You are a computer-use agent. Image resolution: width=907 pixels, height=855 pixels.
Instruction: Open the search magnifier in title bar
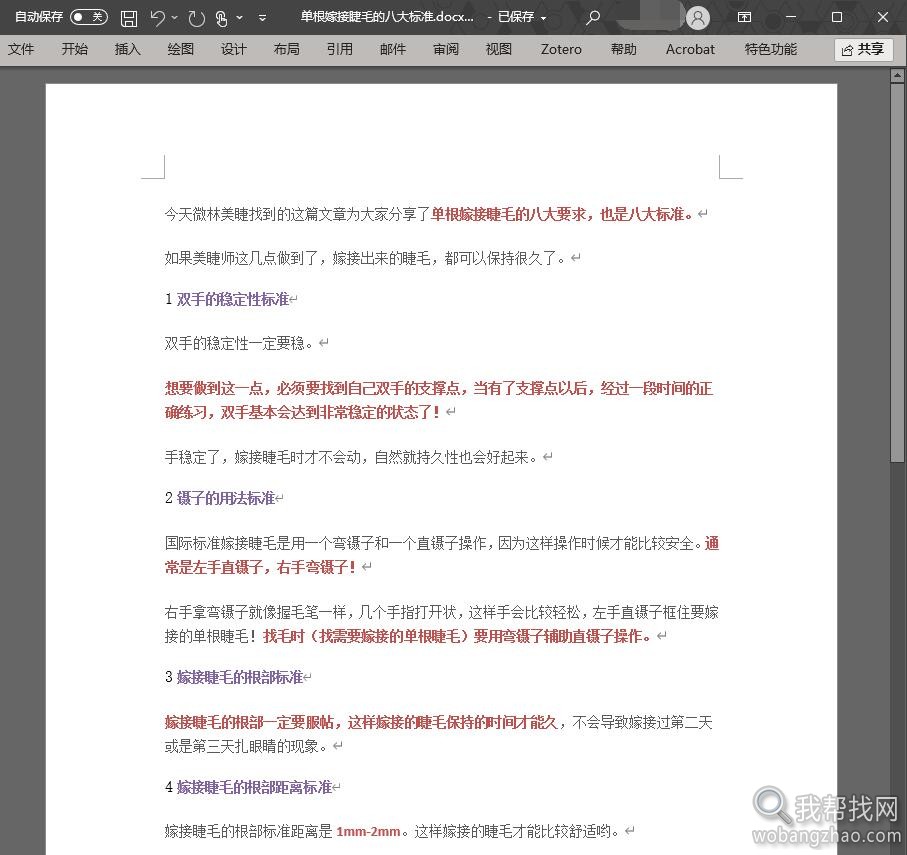pos(592,18)
